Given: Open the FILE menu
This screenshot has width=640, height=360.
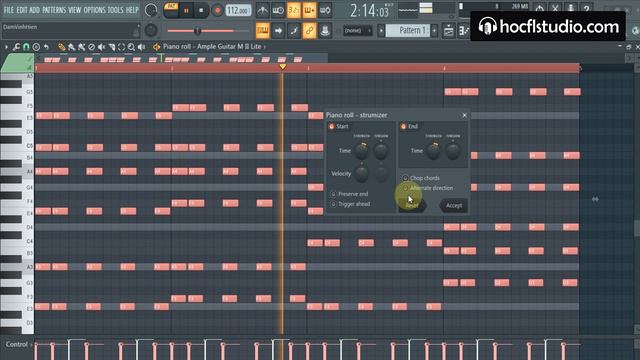Looking at the screenshot, I should (x=9, y=10).
